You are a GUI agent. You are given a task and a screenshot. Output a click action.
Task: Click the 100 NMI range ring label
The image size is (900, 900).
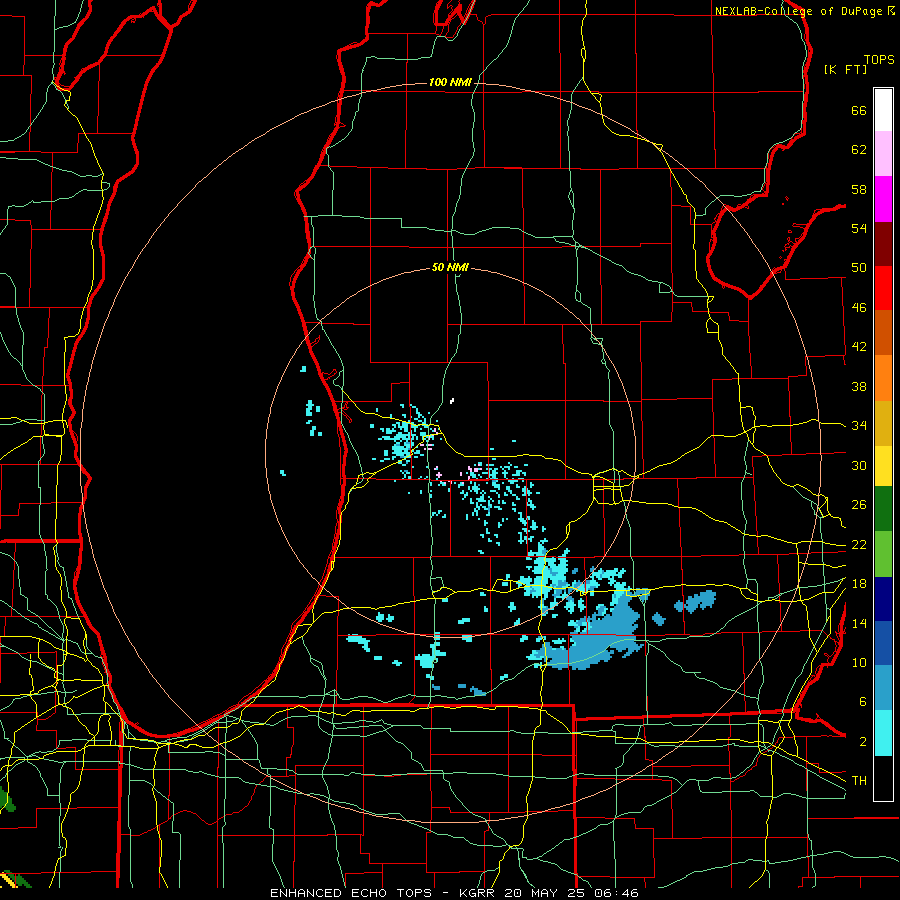(450, 83)
